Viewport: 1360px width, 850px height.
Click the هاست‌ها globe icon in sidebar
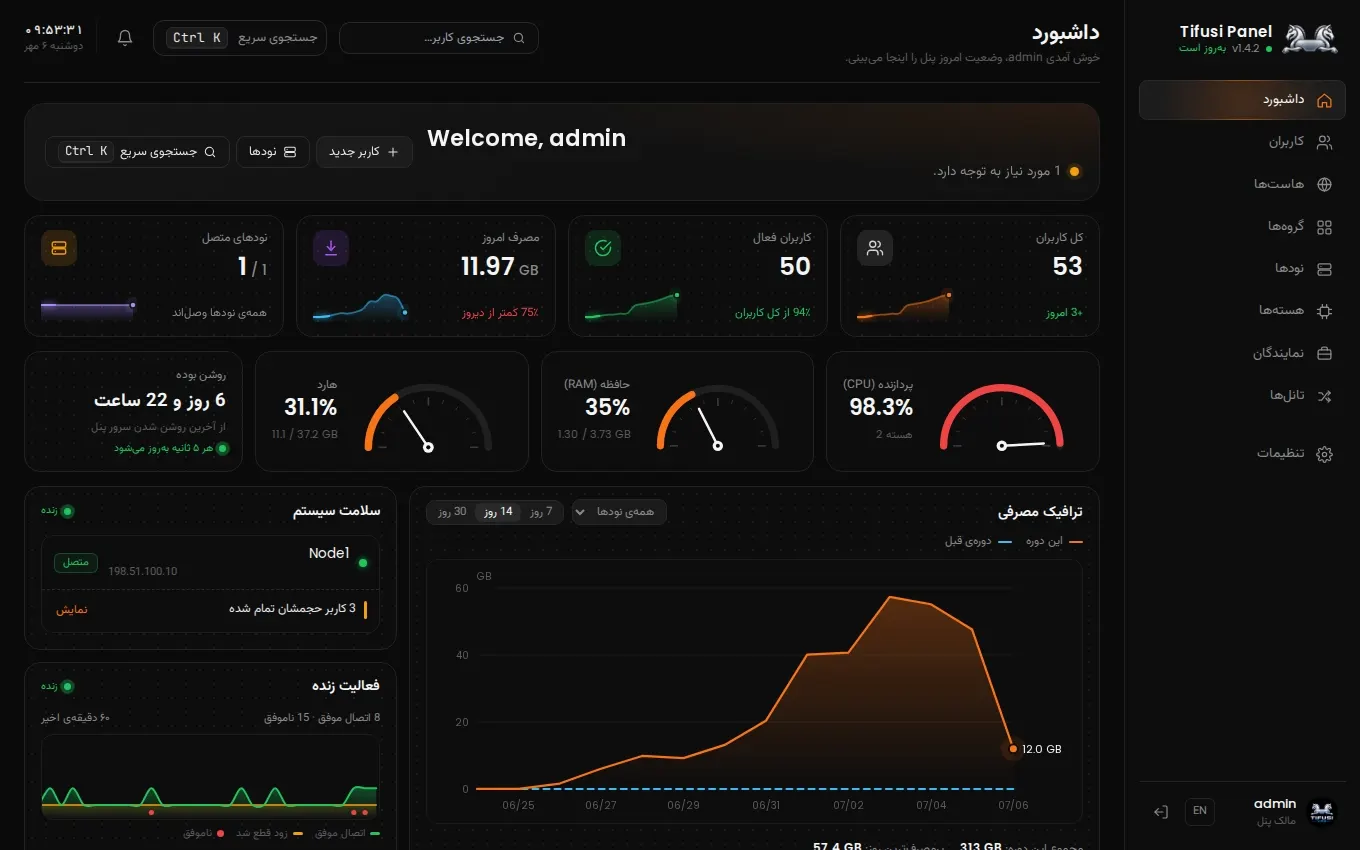click(x=1324, y=184)
